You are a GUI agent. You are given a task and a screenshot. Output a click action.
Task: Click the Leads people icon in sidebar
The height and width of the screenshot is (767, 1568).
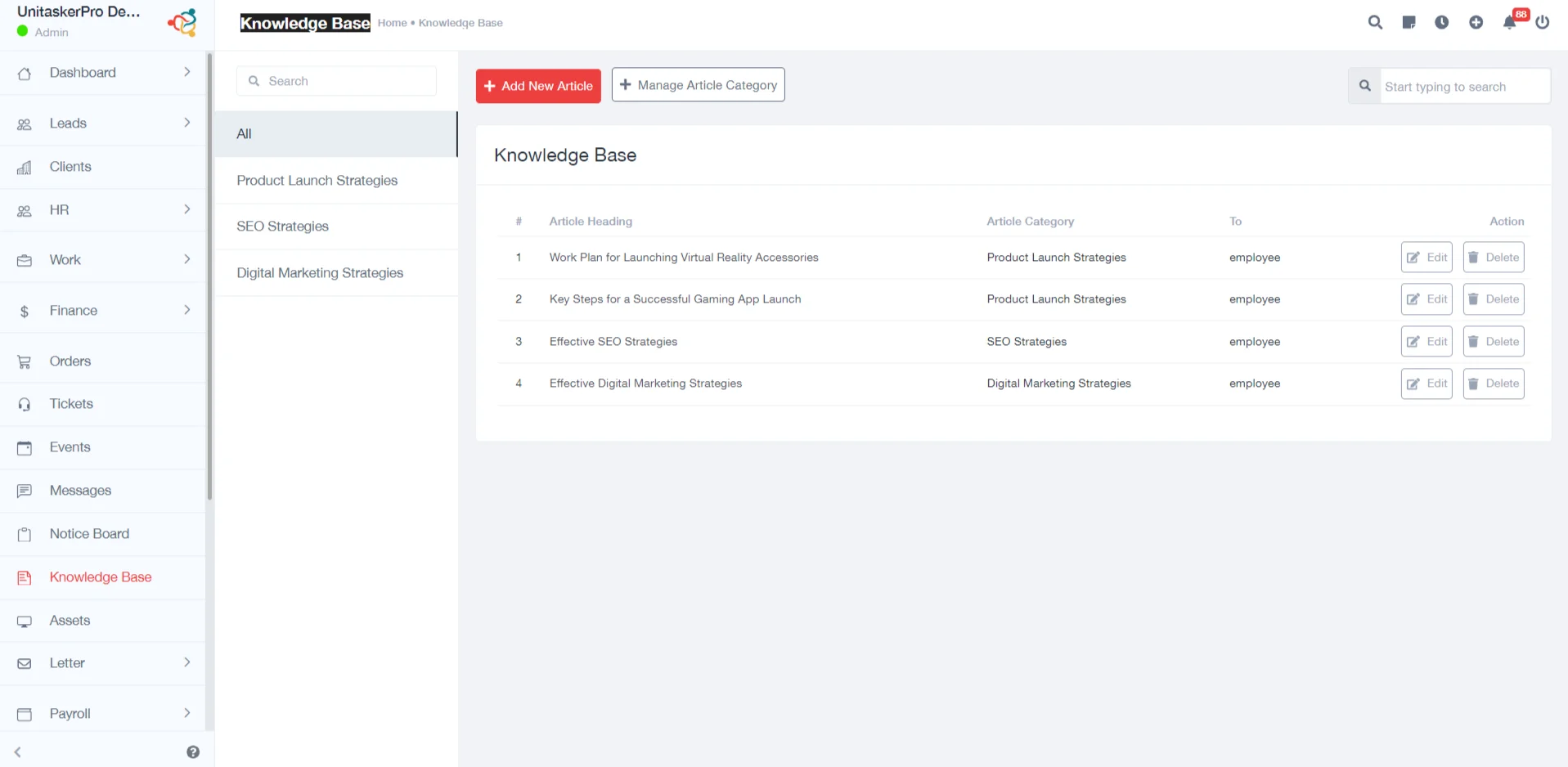point(25,124)
